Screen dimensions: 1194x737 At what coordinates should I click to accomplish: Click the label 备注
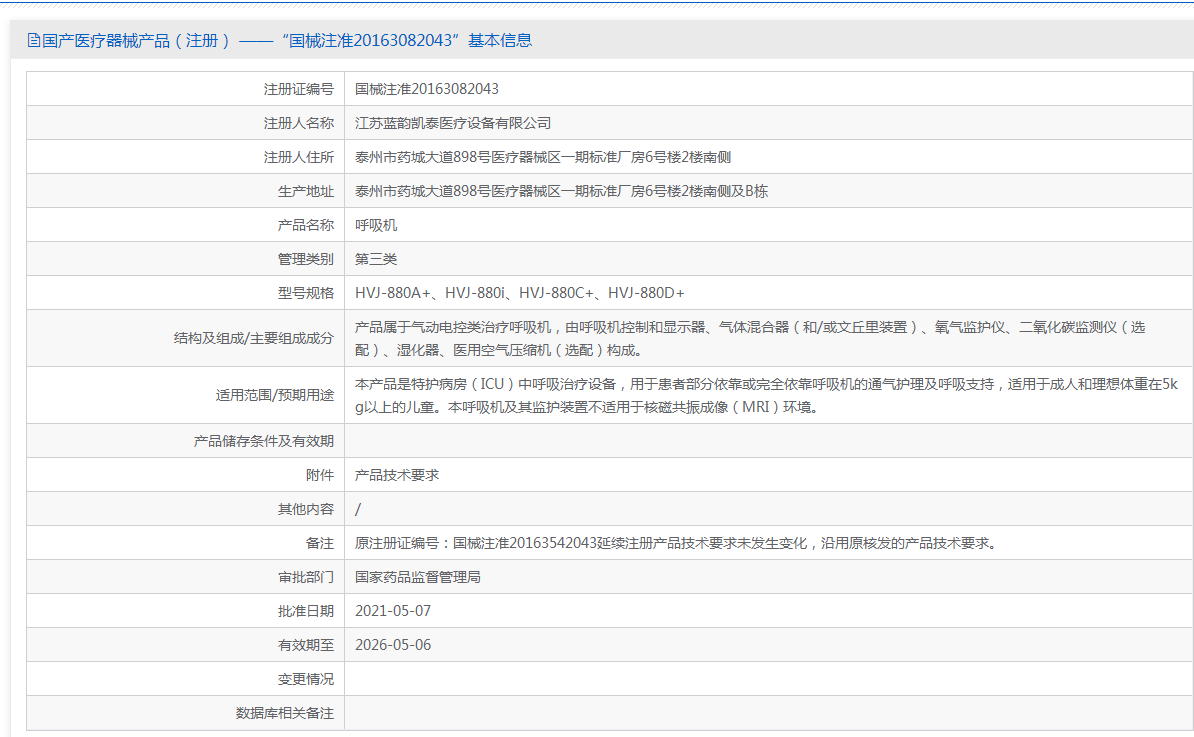[320, 544]
